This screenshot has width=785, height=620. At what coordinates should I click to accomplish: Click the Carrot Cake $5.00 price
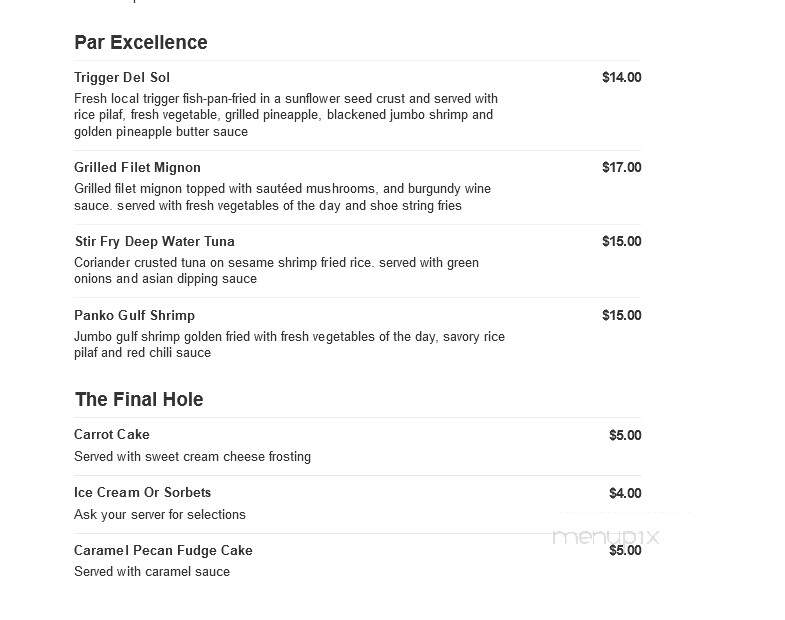625,435
